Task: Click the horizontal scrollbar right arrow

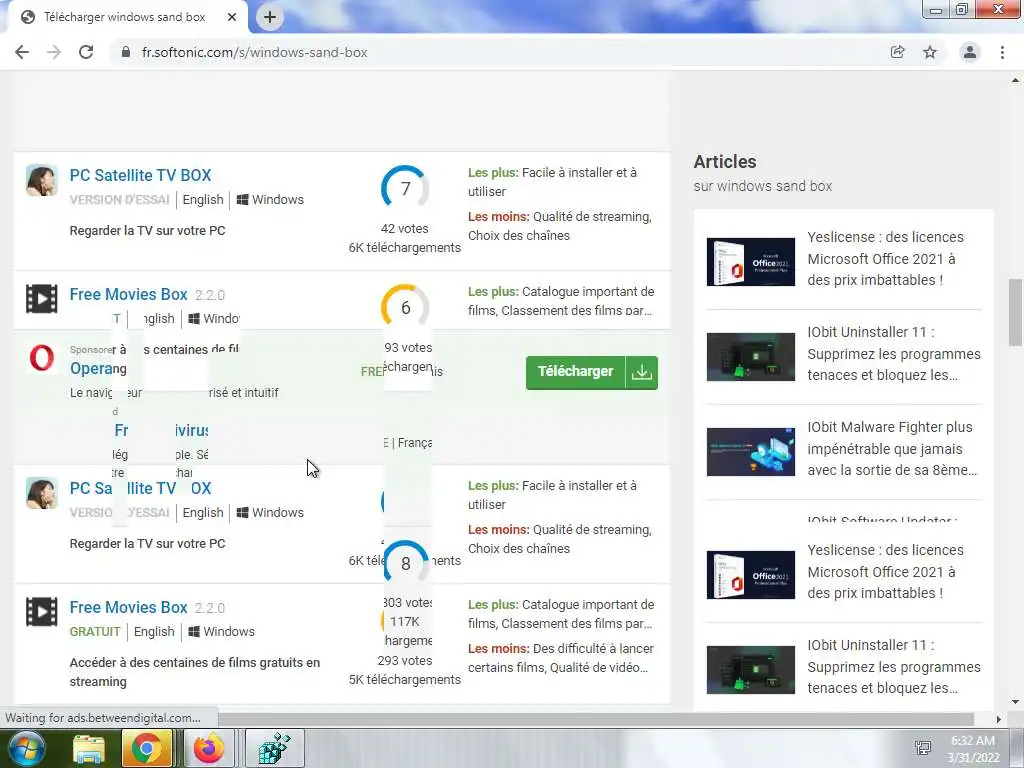Action: pos(999,719)
